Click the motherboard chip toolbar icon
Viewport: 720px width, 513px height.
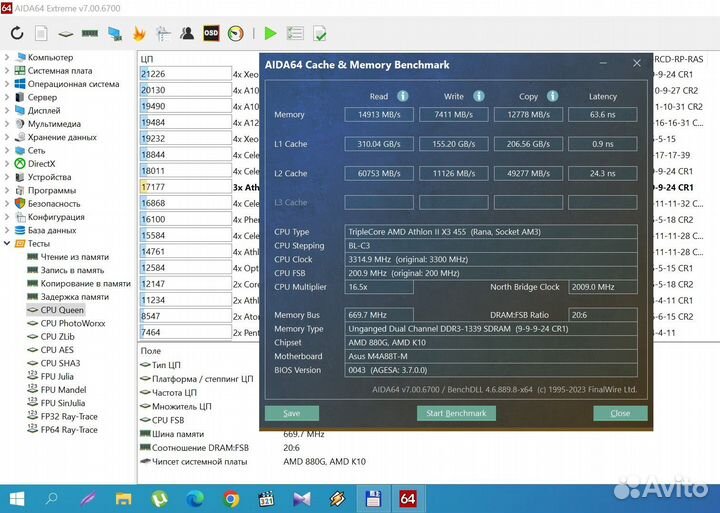tap(66, 34)
